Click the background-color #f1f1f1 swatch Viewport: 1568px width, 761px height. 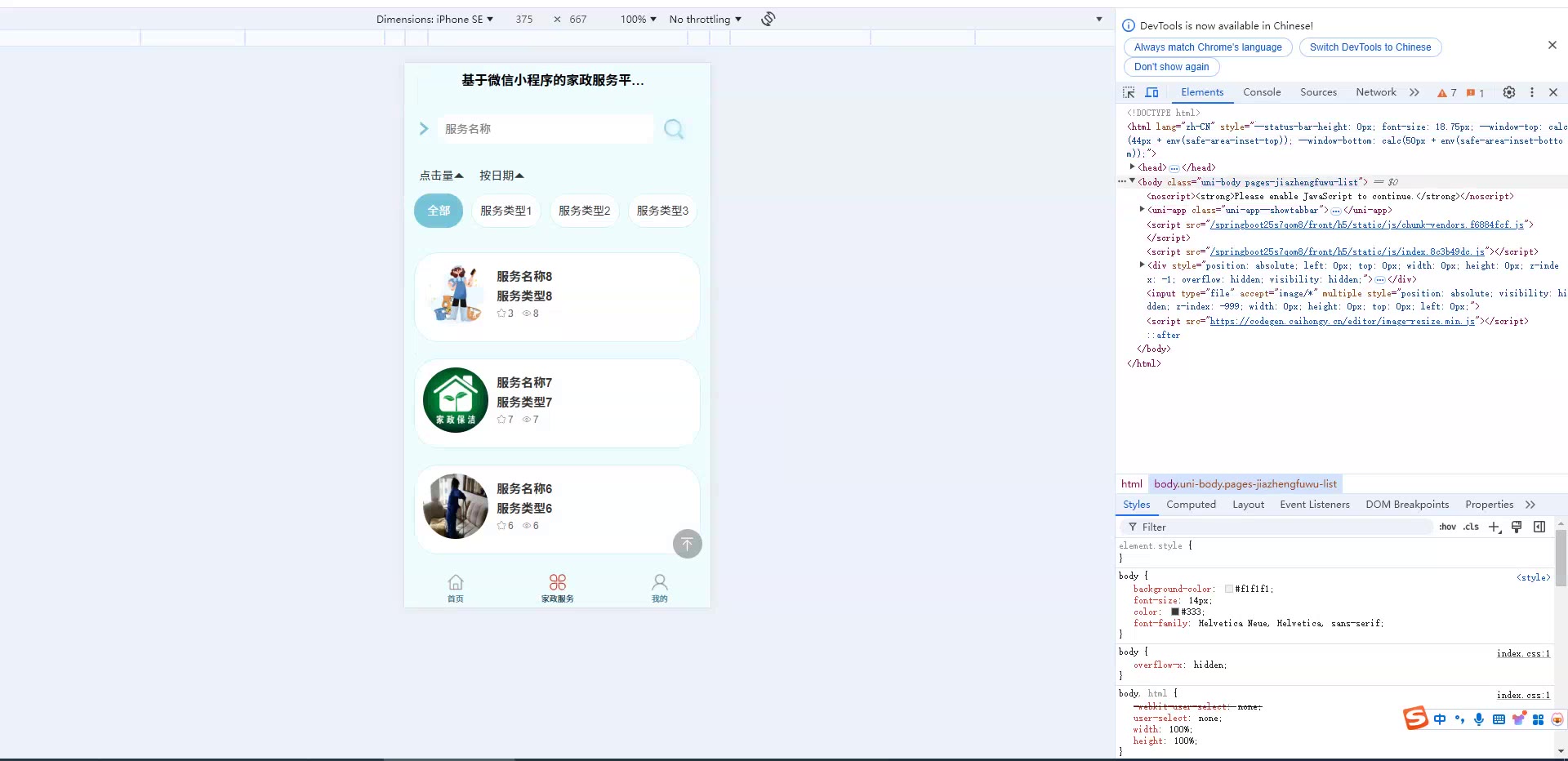pyautogui.click(x=1228, y=589)
